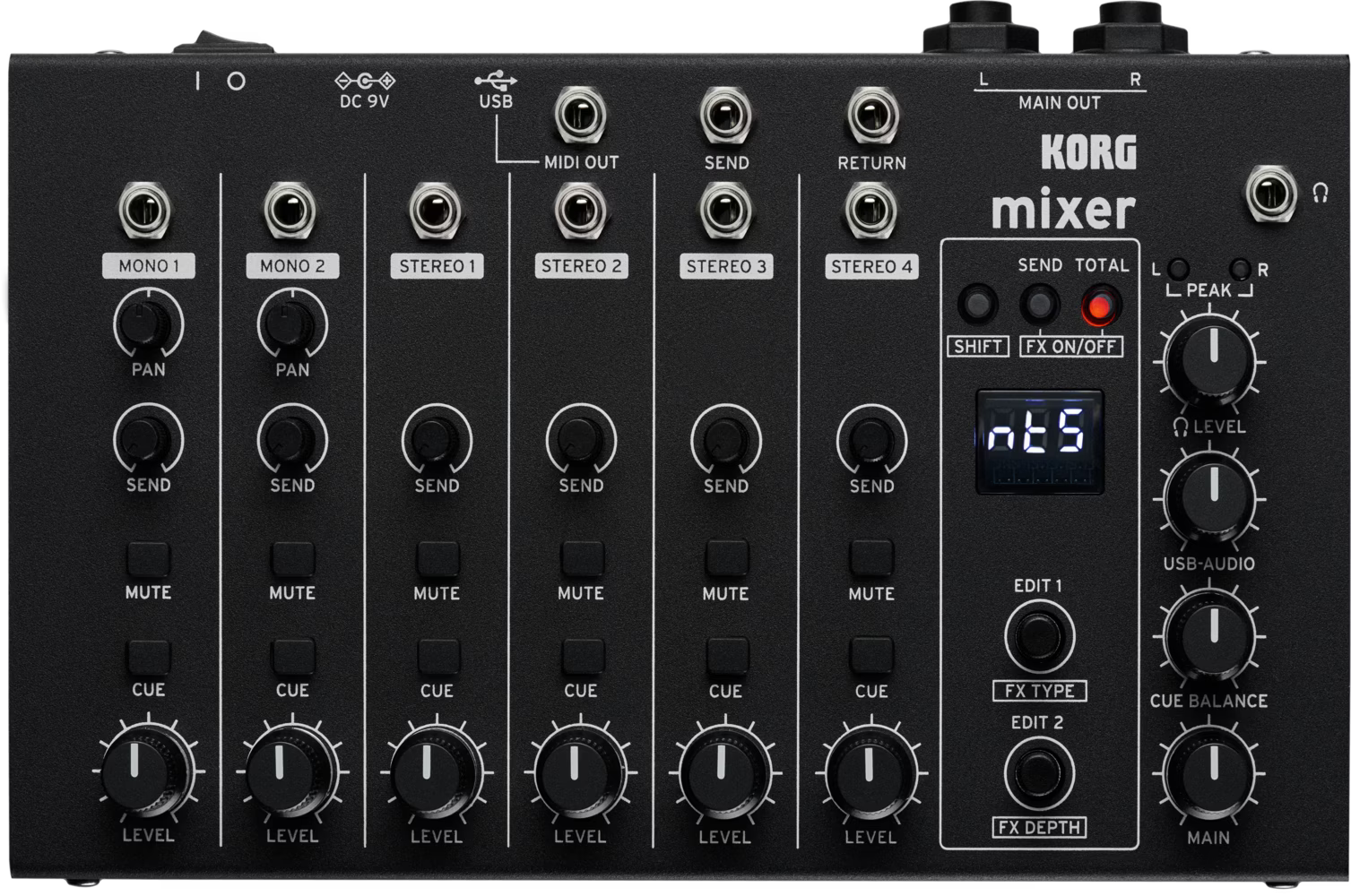Mute the STEREO 1 channel
Screen dimensions: 1351x896
click(437, 558)
